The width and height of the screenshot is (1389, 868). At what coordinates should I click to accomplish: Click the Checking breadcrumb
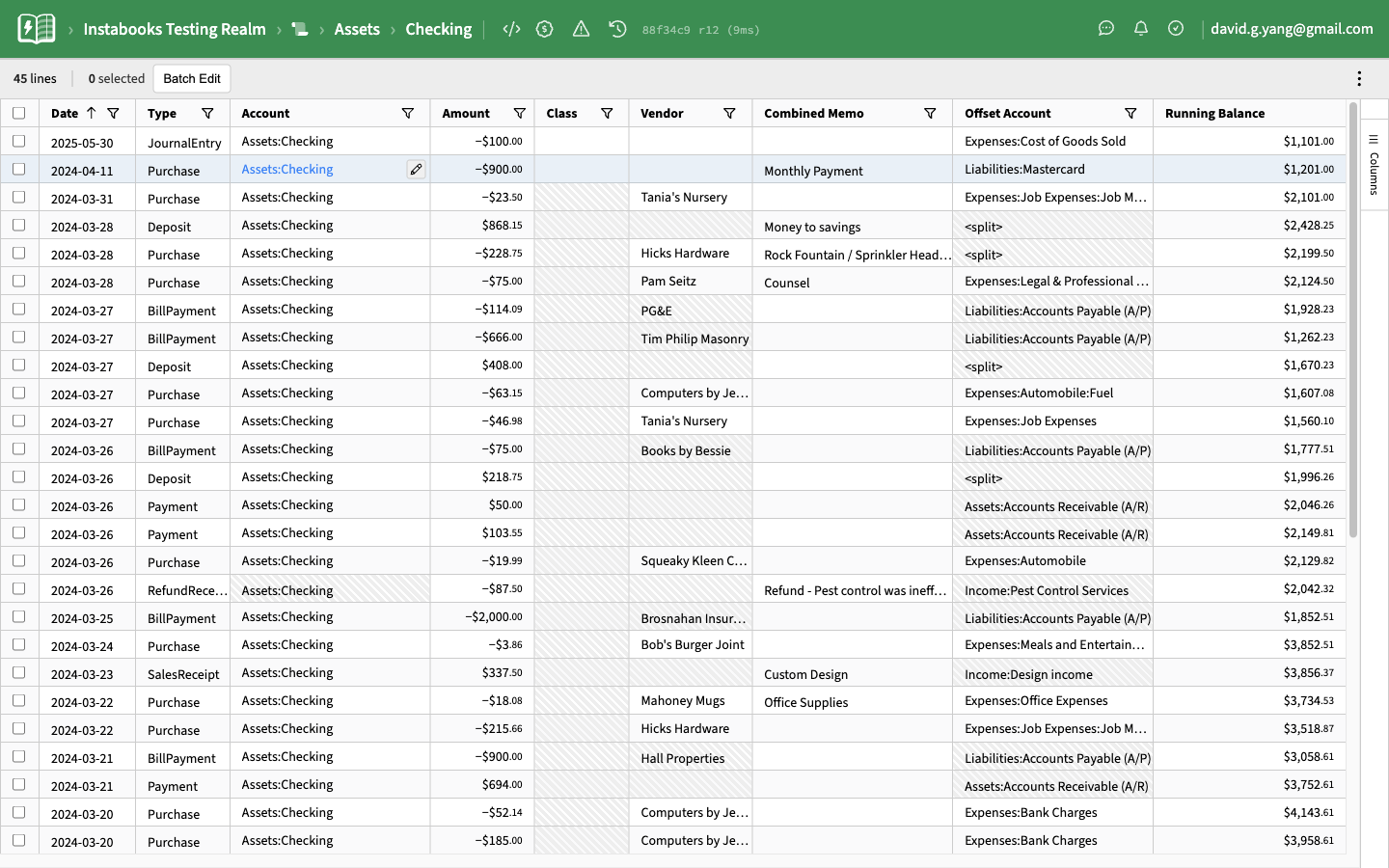pos(439,29)
